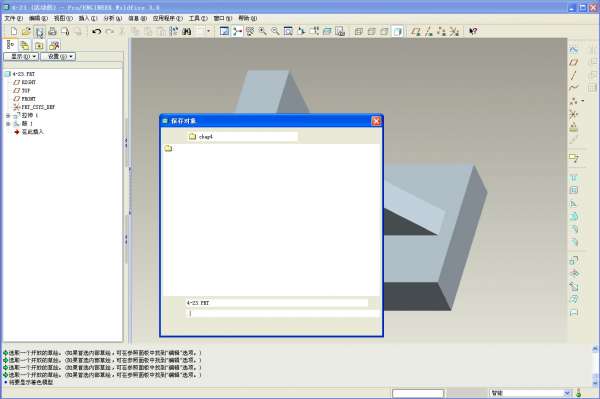600x399 pixels.
Task: Switch to No Hidden display mode
Action: [384, 31]
